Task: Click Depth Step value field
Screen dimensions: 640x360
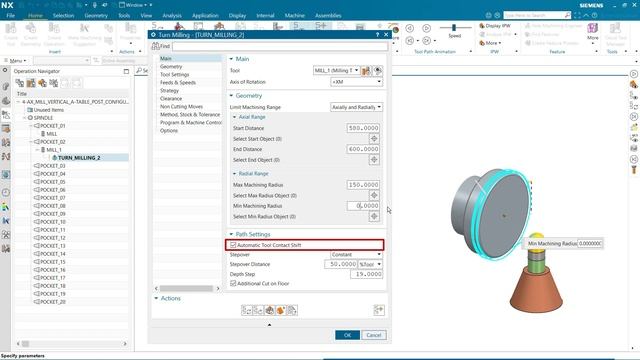Action: (367, 274)
